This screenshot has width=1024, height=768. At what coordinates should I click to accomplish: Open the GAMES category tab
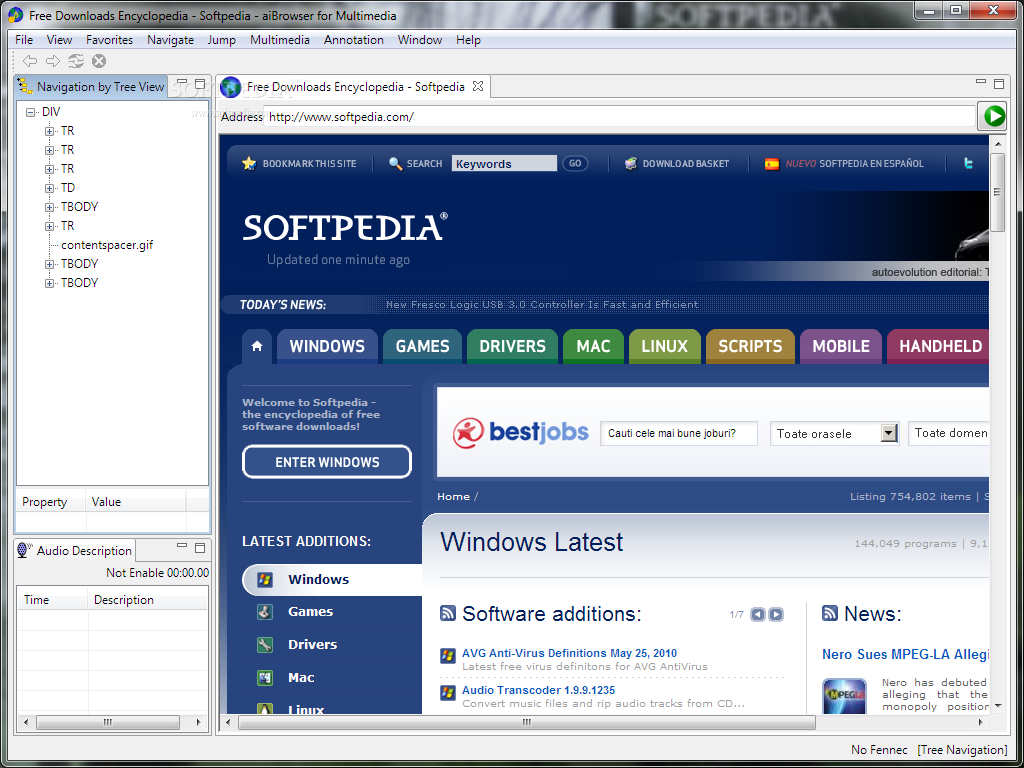coord(423,346)
